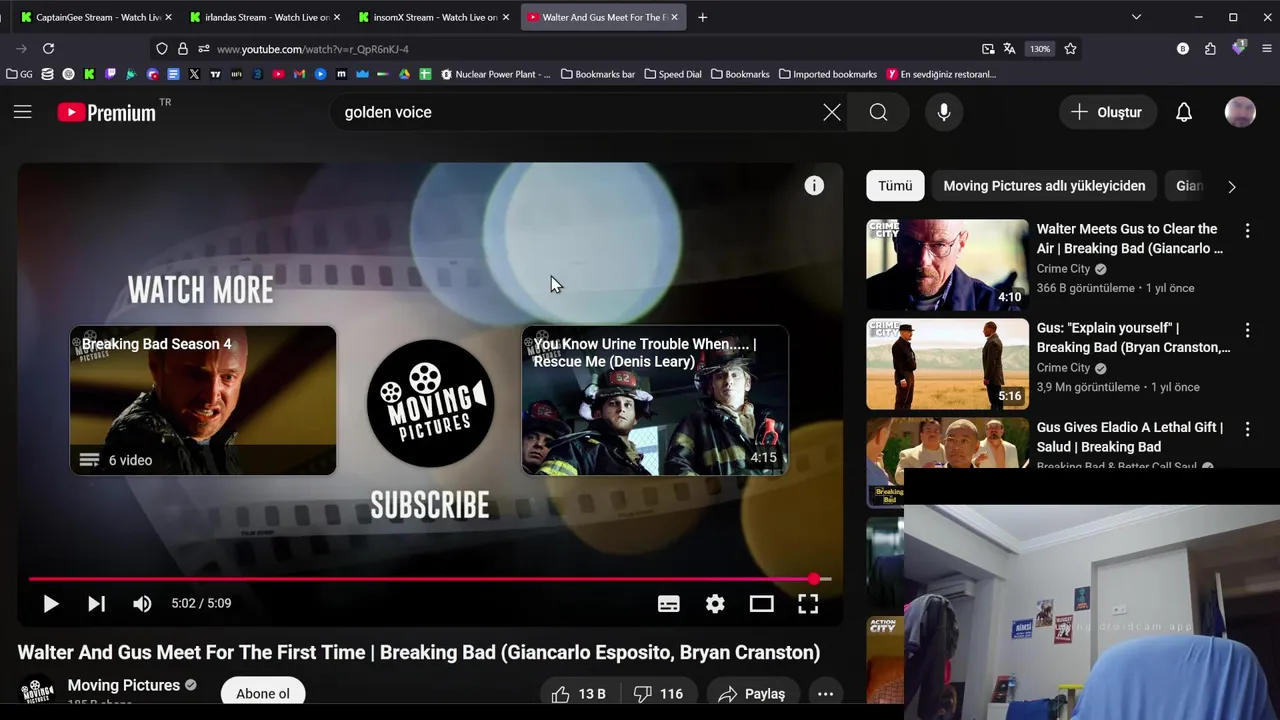Open Breaking Bad Season 4 playlist card

pyautogui.click(x=203, y=400)
